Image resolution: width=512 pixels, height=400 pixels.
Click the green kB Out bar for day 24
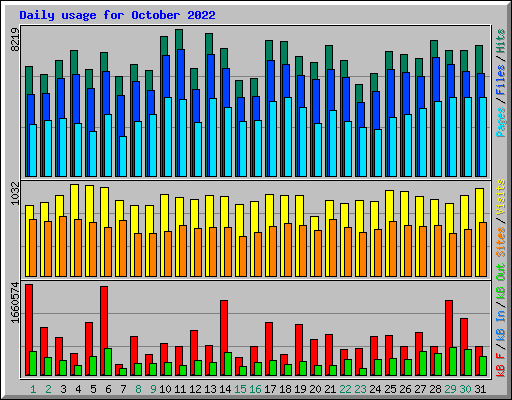(x=378, y=367)
